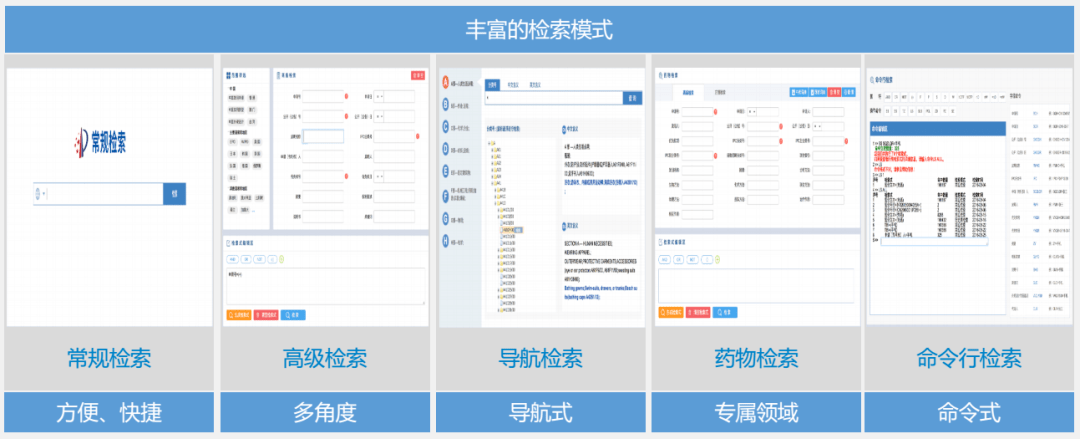The width and height of the screenshot is (1080, 439).
Task: Click the 常规检索 logo in the first panel
Action: [x=101, y=141]
